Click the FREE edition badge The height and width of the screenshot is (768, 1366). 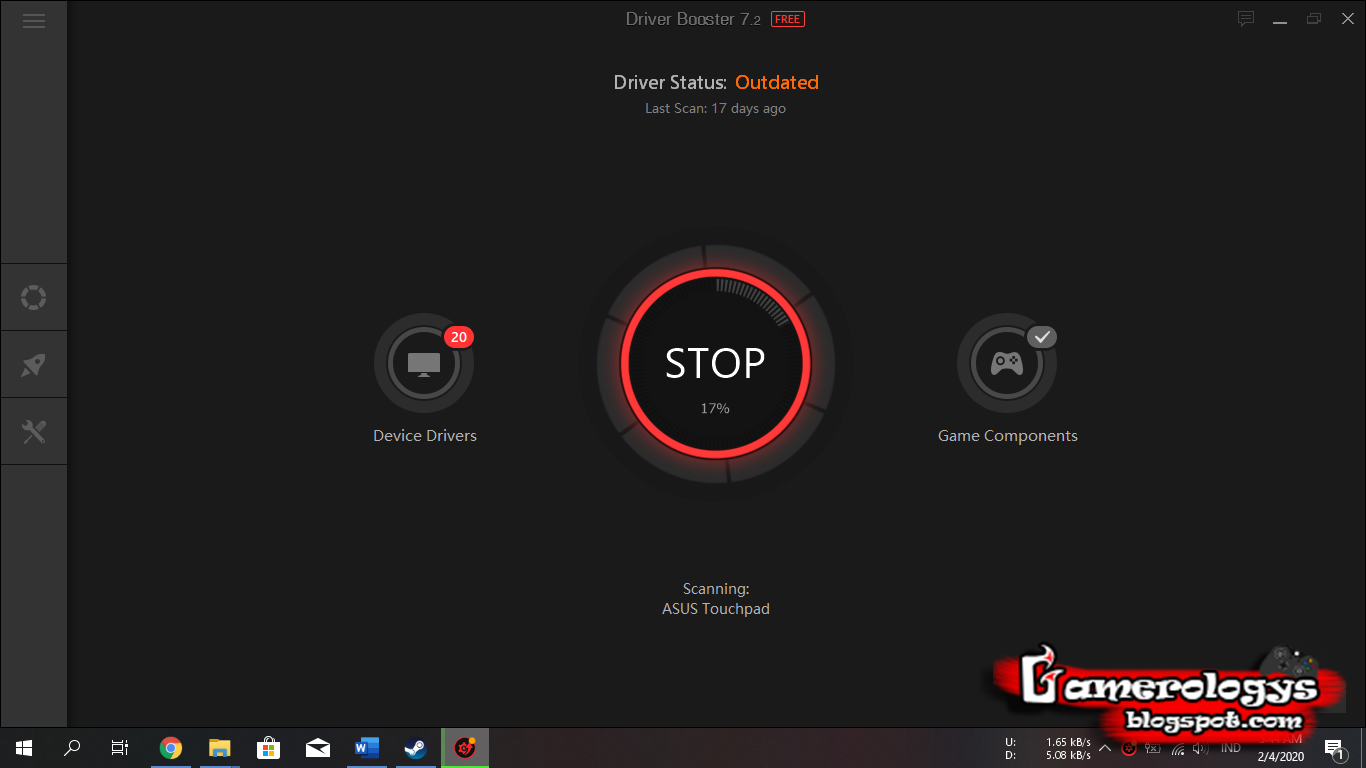pyautogui.click(x=788, y=19)
